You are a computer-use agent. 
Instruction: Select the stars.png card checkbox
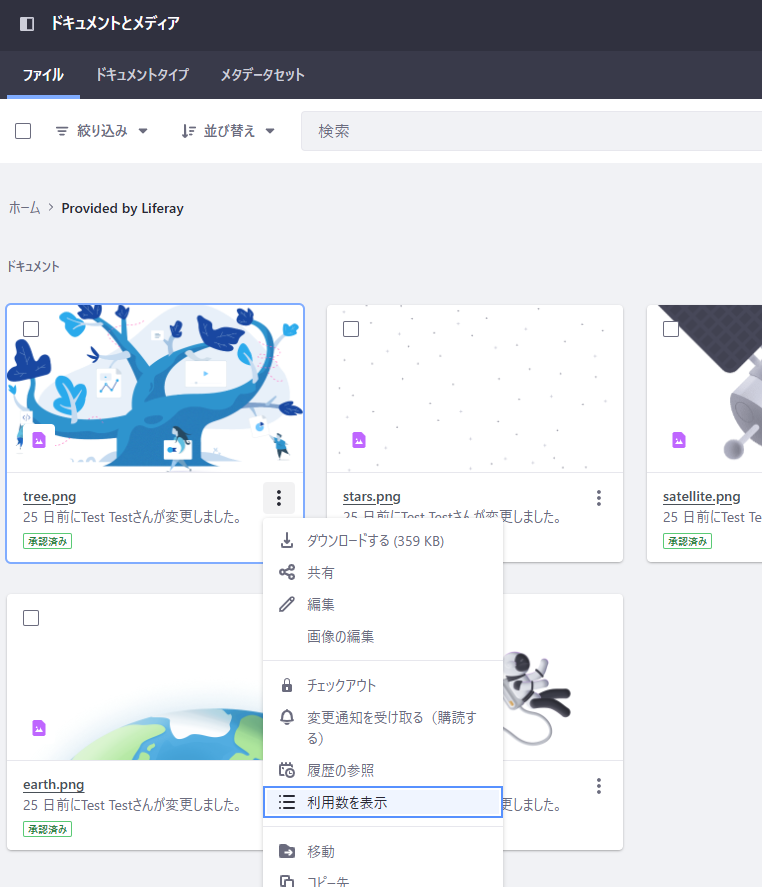351,329
